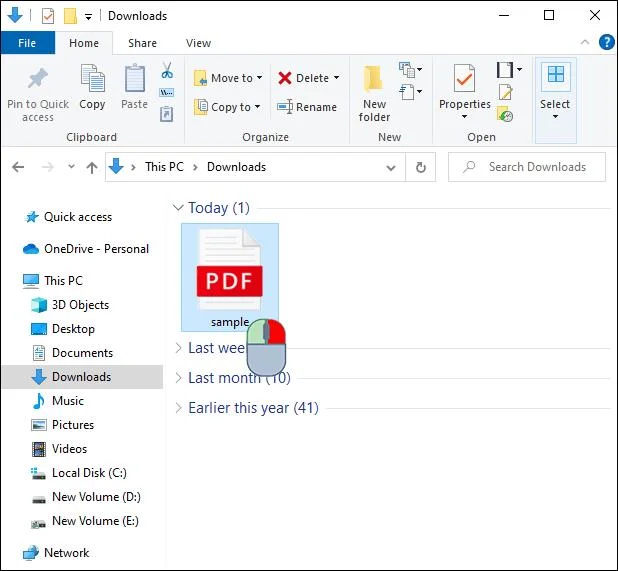
Task: Switch to the View ribbon tab
Action: (198, 43)
